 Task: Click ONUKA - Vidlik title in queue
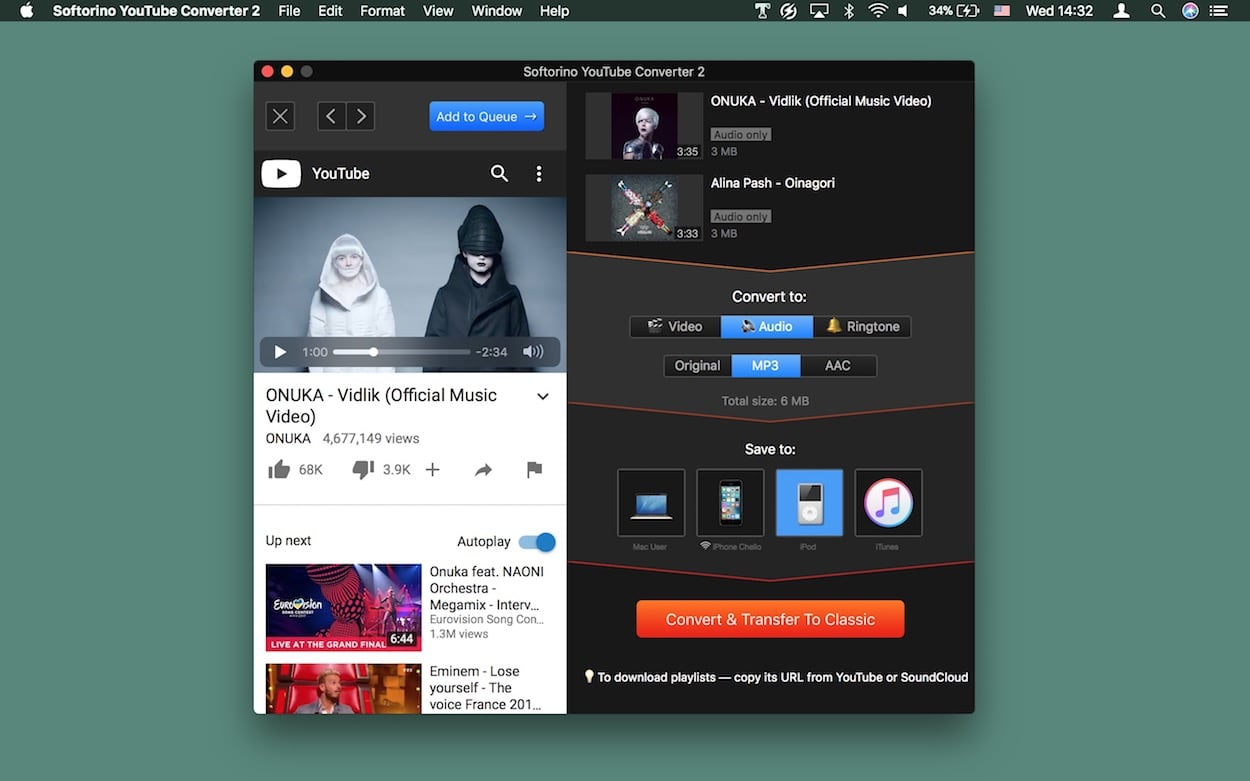pos(821,101)
